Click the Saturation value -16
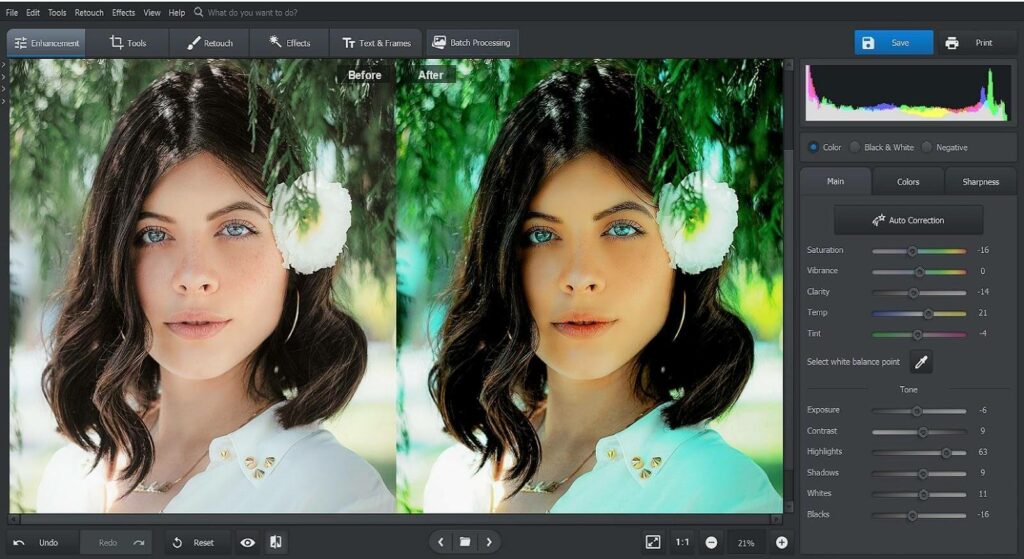 click(983, 250)
